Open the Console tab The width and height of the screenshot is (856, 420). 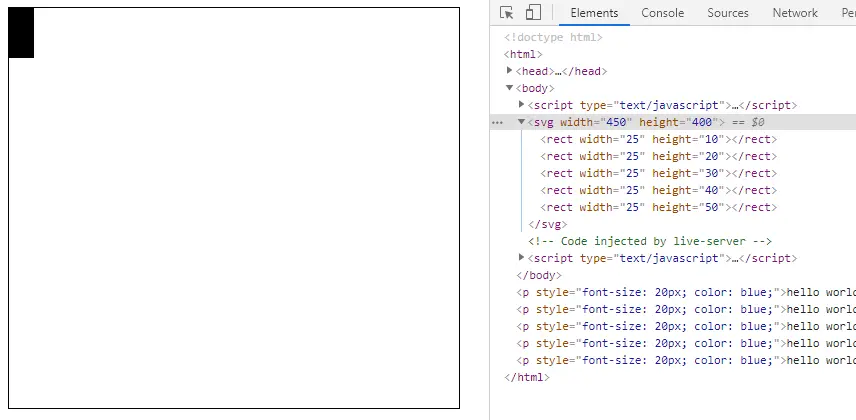click(662, 13)
